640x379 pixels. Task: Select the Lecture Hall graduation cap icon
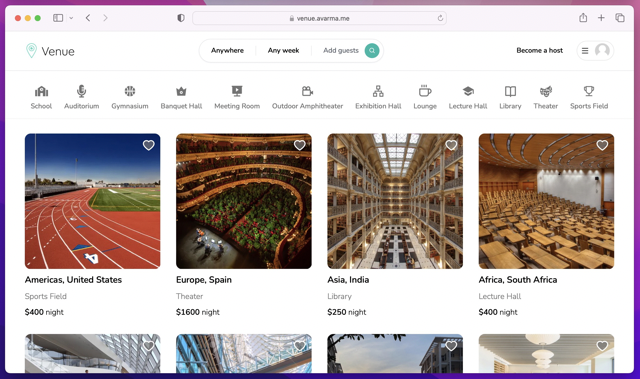point(468,91)
